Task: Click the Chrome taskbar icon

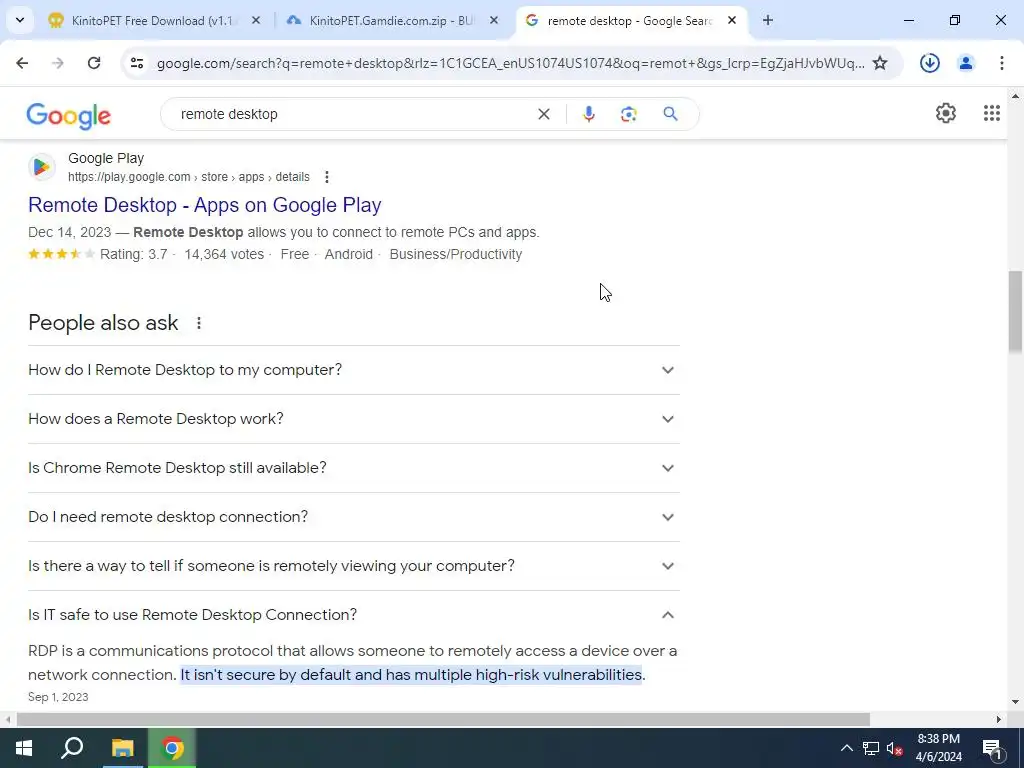Action: tap(172, 748)
